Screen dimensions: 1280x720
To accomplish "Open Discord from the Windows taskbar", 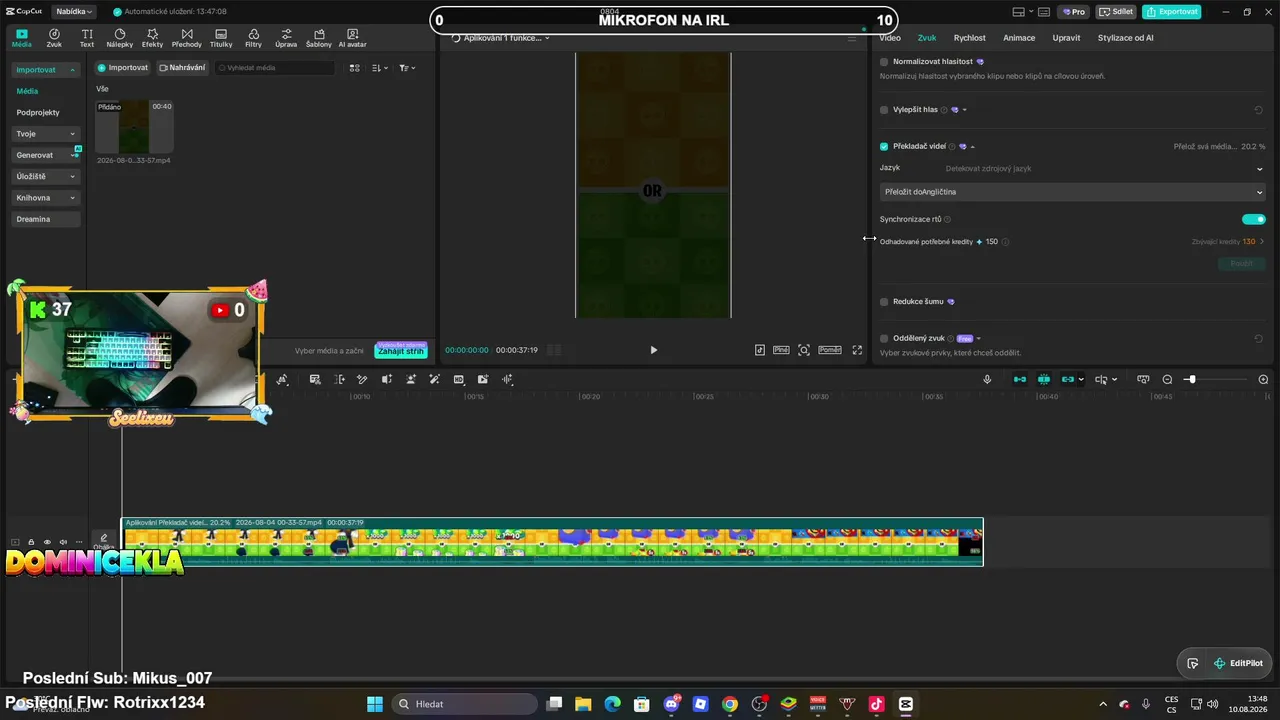I will (x=671, y=704).
